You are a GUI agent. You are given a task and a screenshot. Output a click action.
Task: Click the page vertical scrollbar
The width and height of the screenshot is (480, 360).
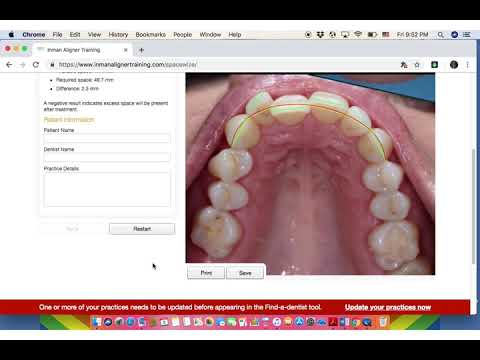coord(474,207)
